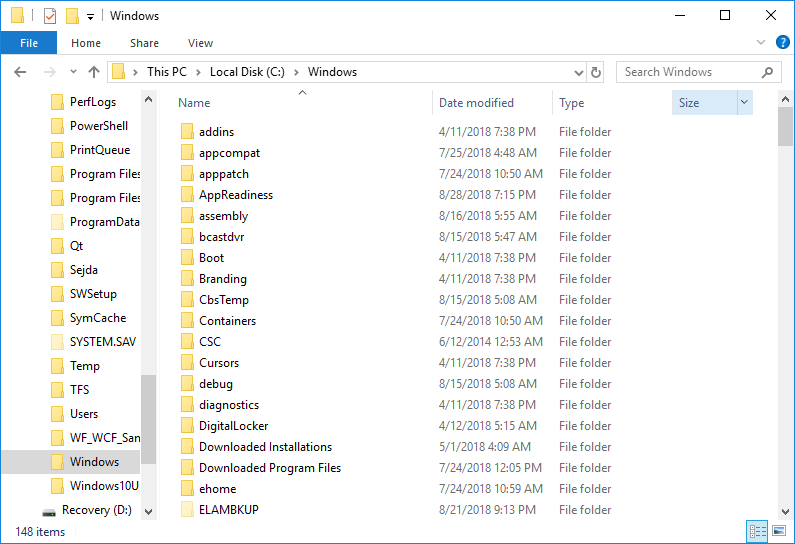The height and width of the screenshot is (544, 795).
Task: Select the assembly folder icon
Action: pyautogui.click(x=187, y=215)
